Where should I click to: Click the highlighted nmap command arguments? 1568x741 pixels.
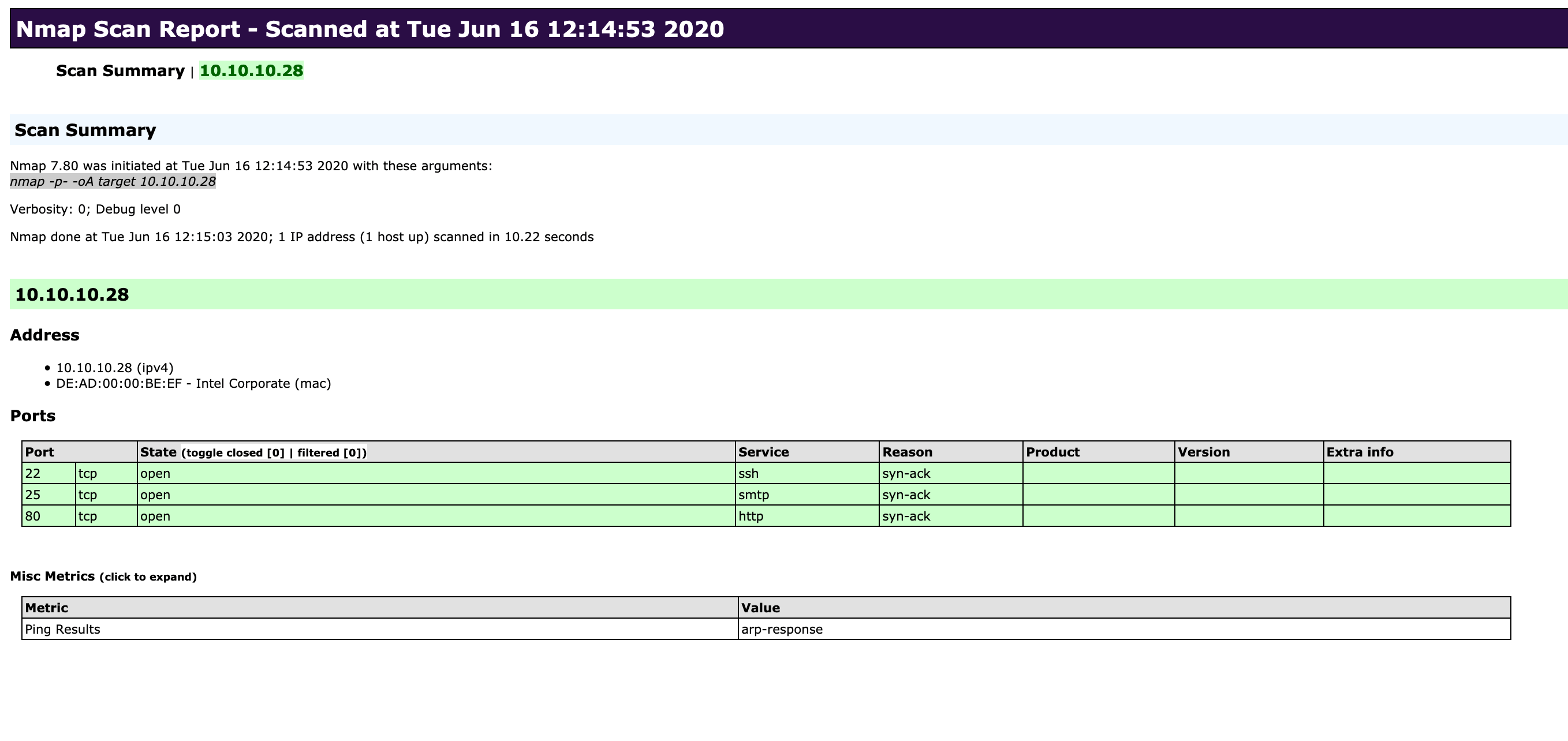click(113, 181)
